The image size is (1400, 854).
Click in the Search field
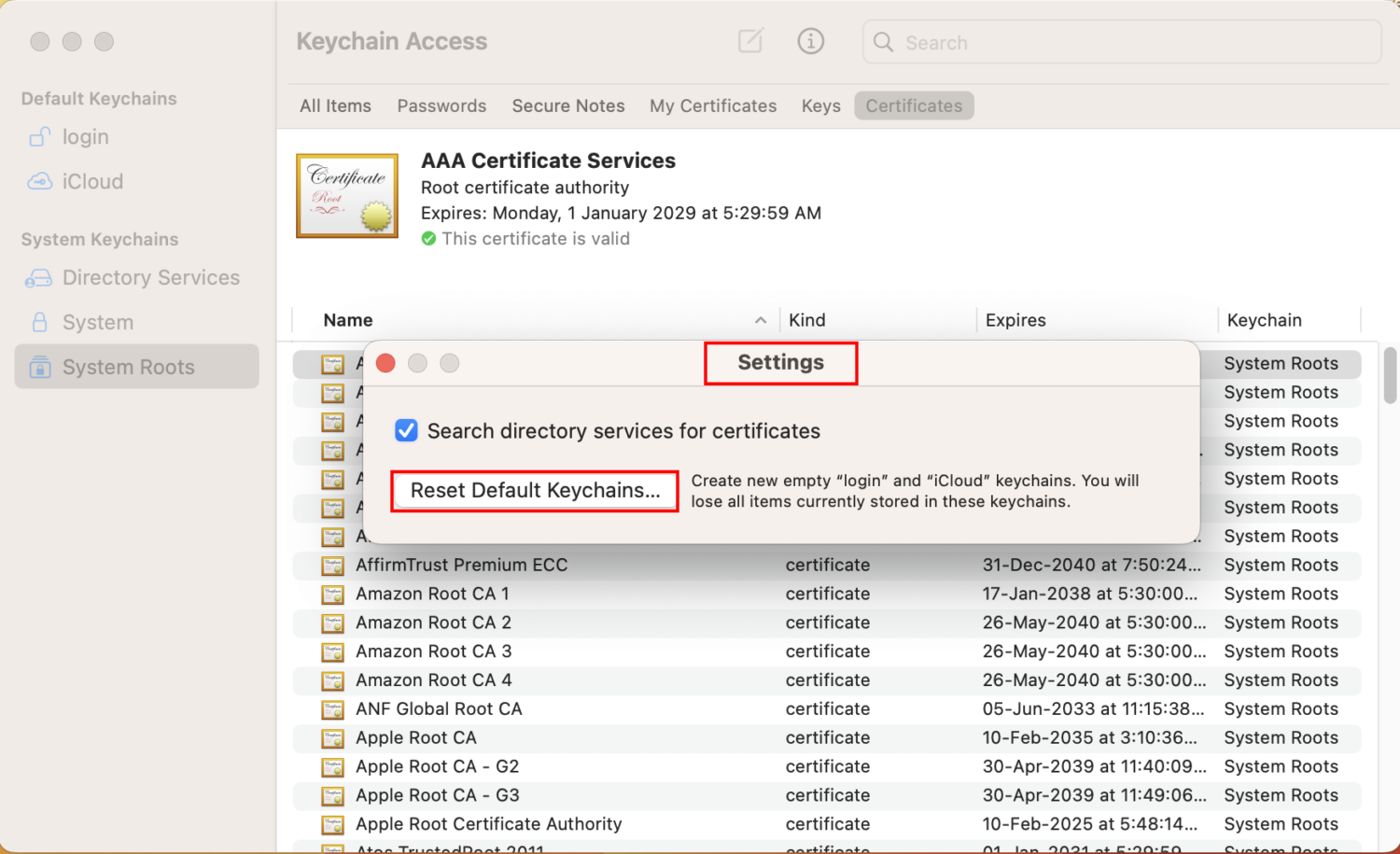pyautogui.click(x=1121, y=42)
